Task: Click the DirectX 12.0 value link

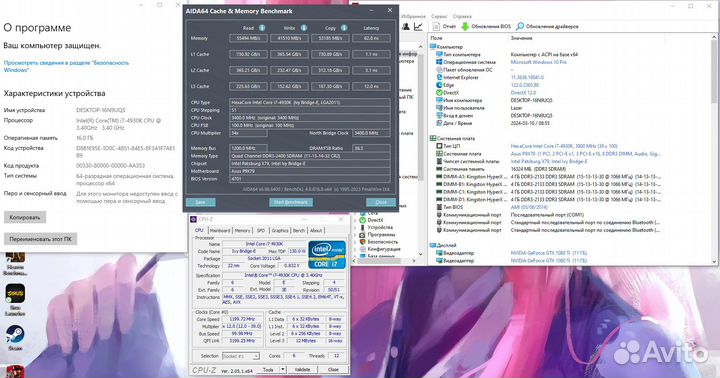Action: click(x=523, y=92)
